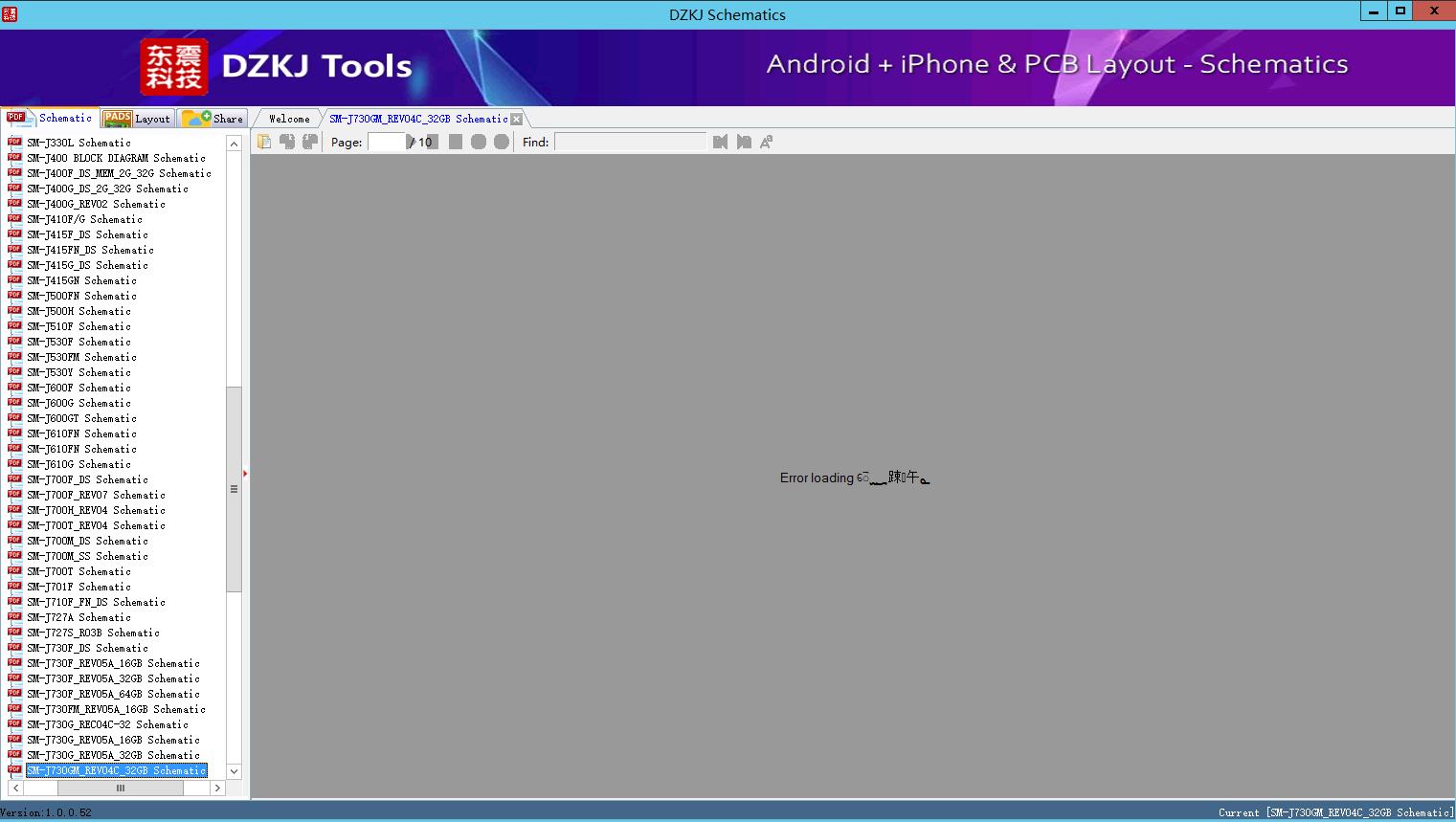Viewport: 1456px width, 822px height.
Task: Select SM-J415FN_DS Schematic
Action: point(91,250)
